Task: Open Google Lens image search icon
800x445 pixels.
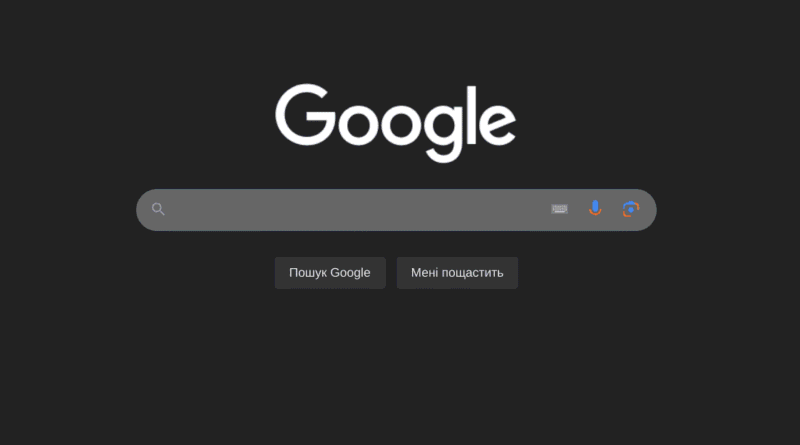Action: [x=631, y=209]
